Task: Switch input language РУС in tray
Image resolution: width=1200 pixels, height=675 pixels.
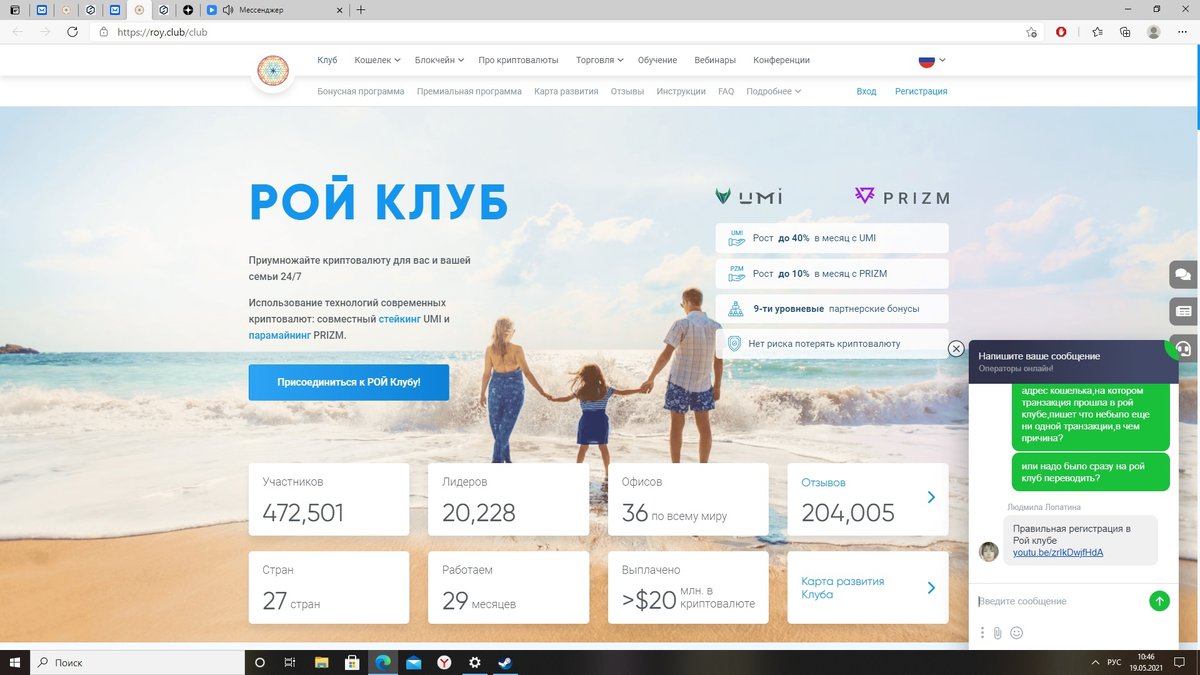Action: tap(1114, 662)
